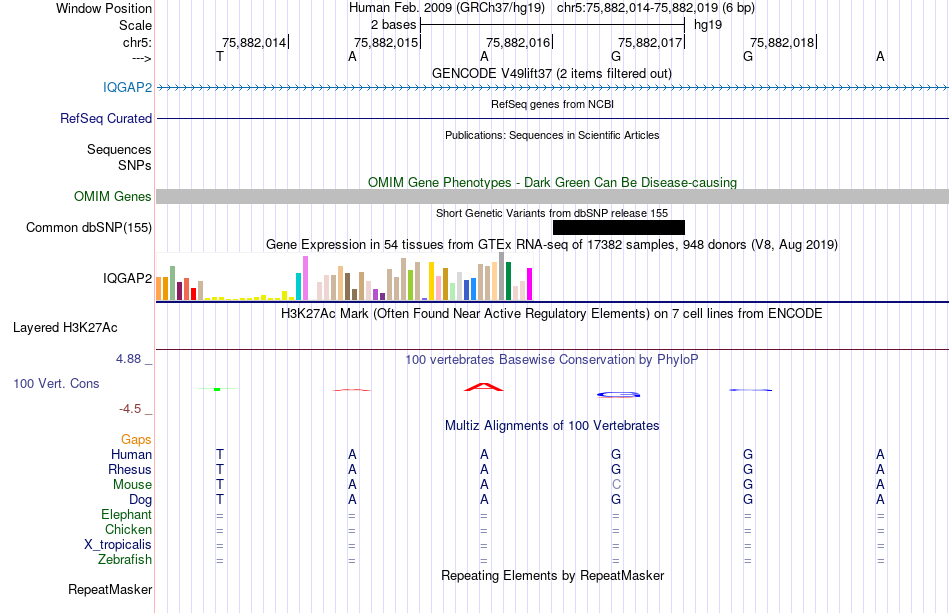Image resolution: width=950 pixels, height=613 pixels.
Task: Click the RefSeq genes from NCBI title
Action: coord(552,104)
